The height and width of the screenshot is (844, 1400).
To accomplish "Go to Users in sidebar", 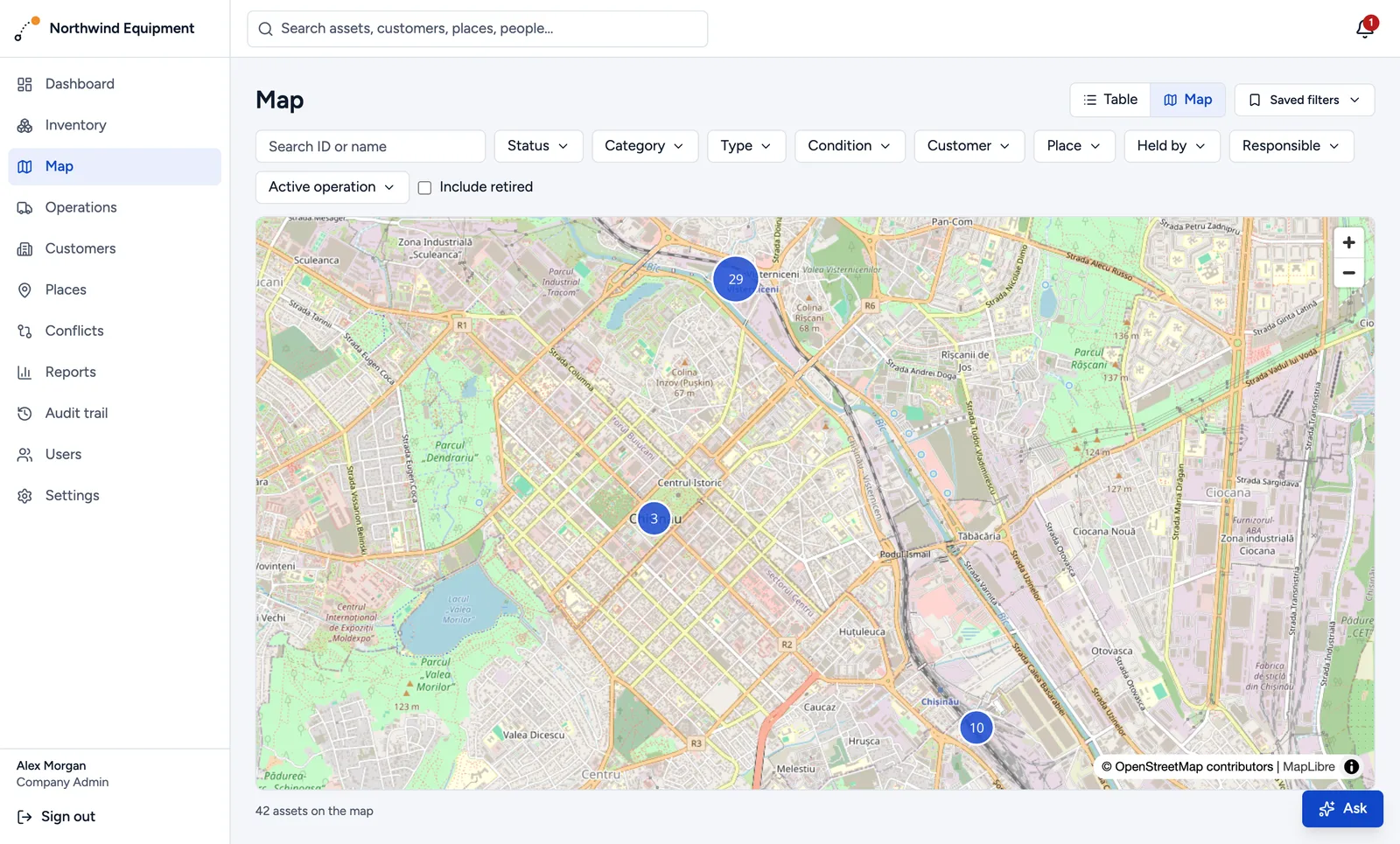I will pos(115,454).
